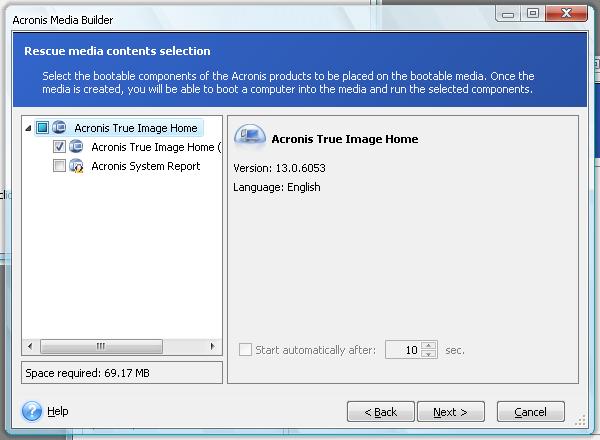
Task: Open the Help link
Action: point(58,411)
